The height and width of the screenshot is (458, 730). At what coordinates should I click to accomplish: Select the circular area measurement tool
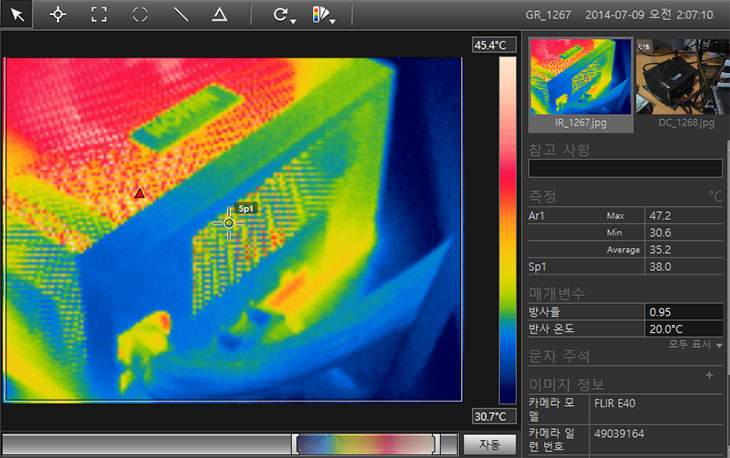[140, 14]
